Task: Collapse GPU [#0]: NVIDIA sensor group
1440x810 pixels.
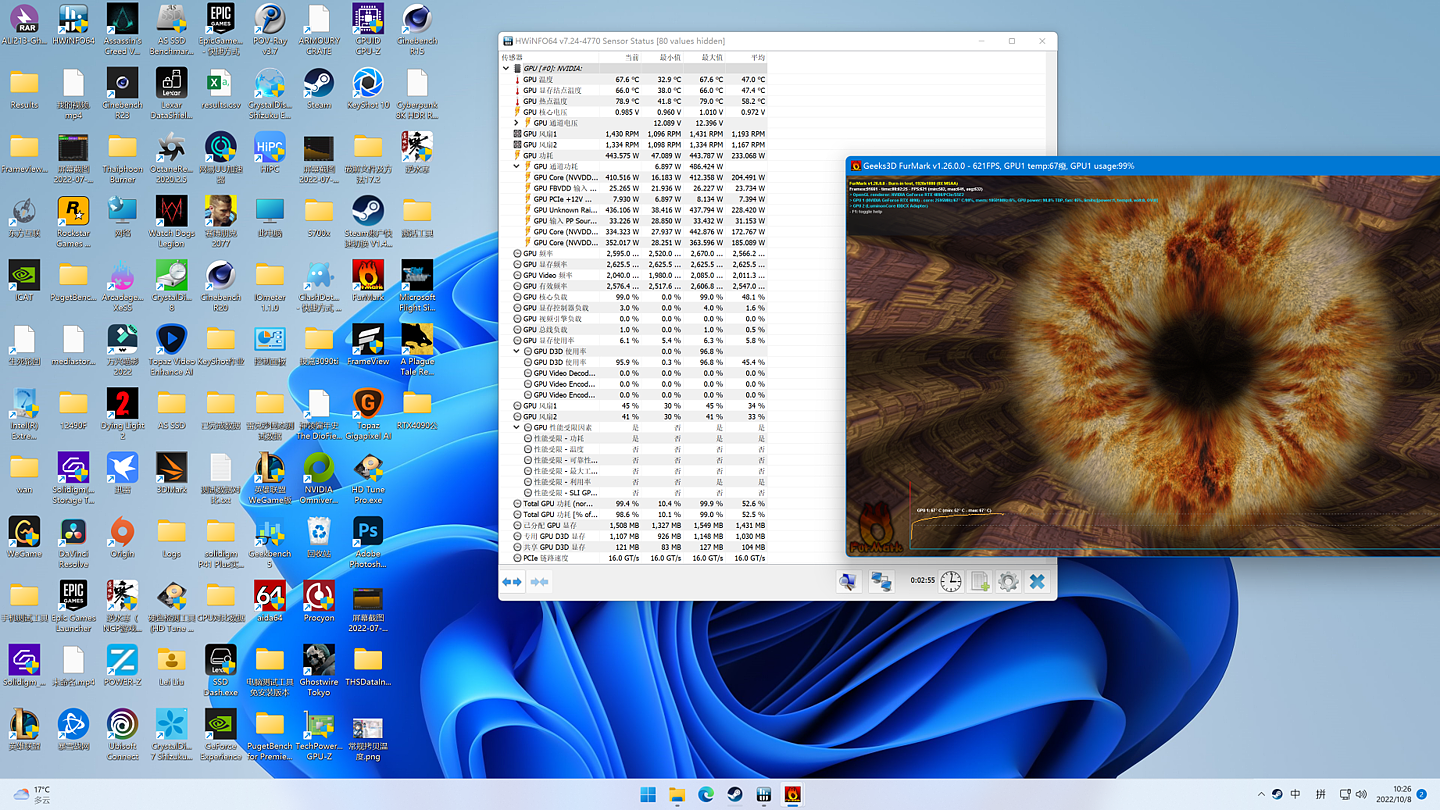Action: click(506, 69)
